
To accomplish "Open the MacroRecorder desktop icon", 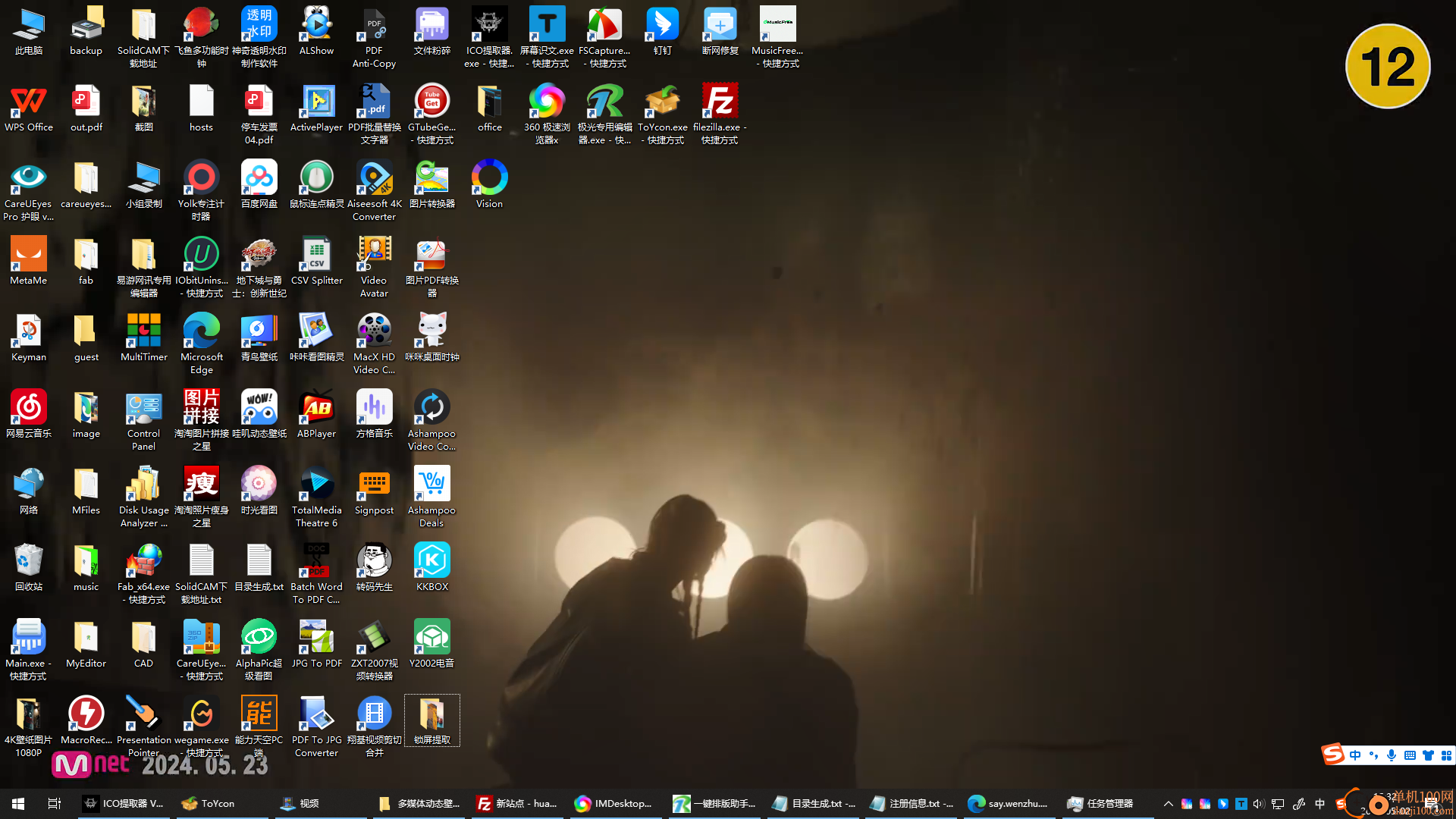I will point(86,721).
